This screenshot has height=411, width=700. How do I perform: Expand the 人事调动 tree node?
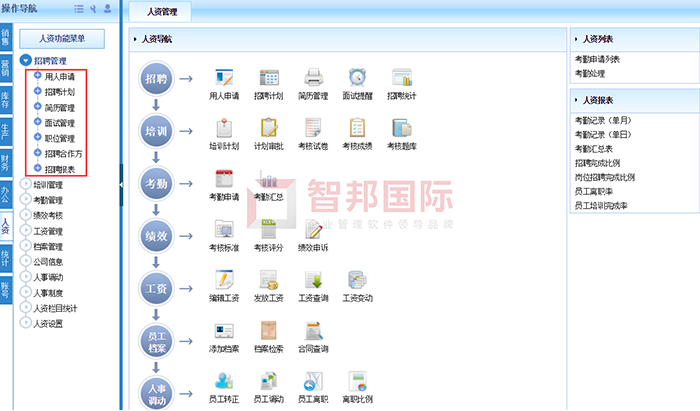[26, 277]
